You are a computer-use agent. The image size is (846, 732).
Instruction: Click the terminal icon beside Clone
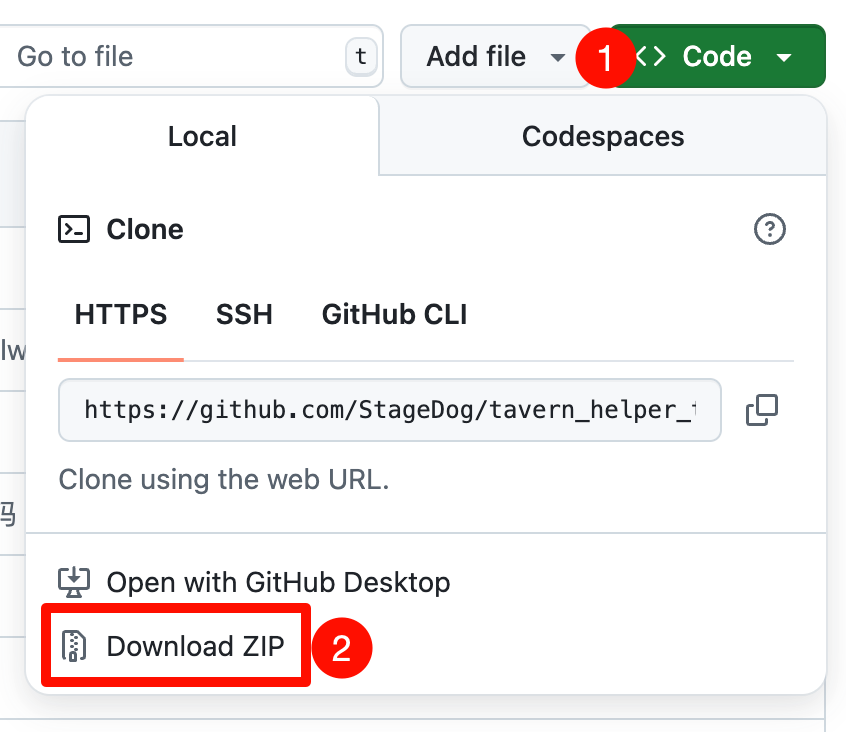click(x=74, y=229)
